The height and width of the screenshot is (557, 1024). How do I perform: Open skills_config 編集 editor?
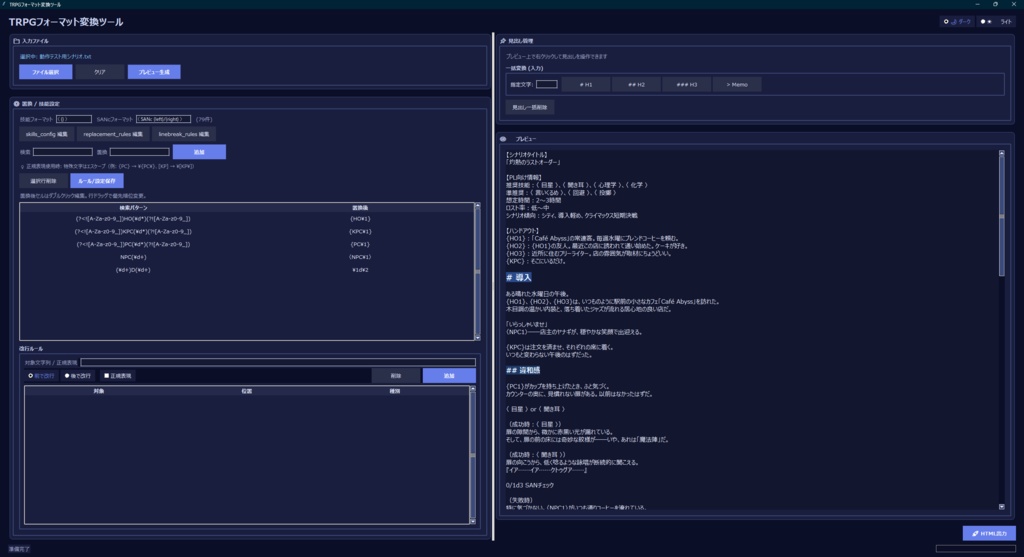coord(46,134)
